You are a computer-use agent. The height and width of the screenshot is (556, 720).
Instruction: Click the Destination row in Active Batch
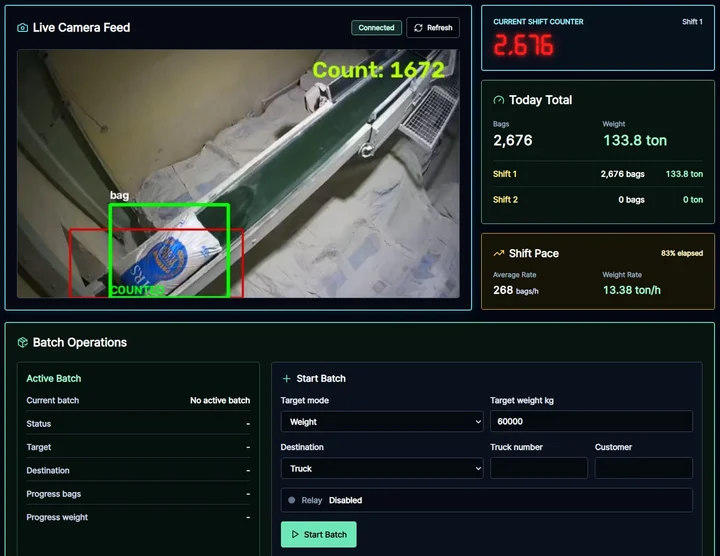tap(138, 471)
